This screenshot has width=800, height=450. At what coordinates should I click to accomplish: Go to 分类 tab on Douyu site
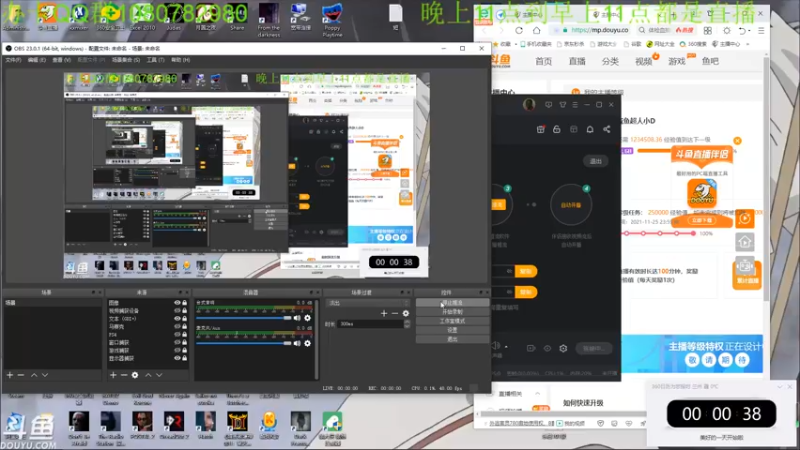(x=610, y=61)
